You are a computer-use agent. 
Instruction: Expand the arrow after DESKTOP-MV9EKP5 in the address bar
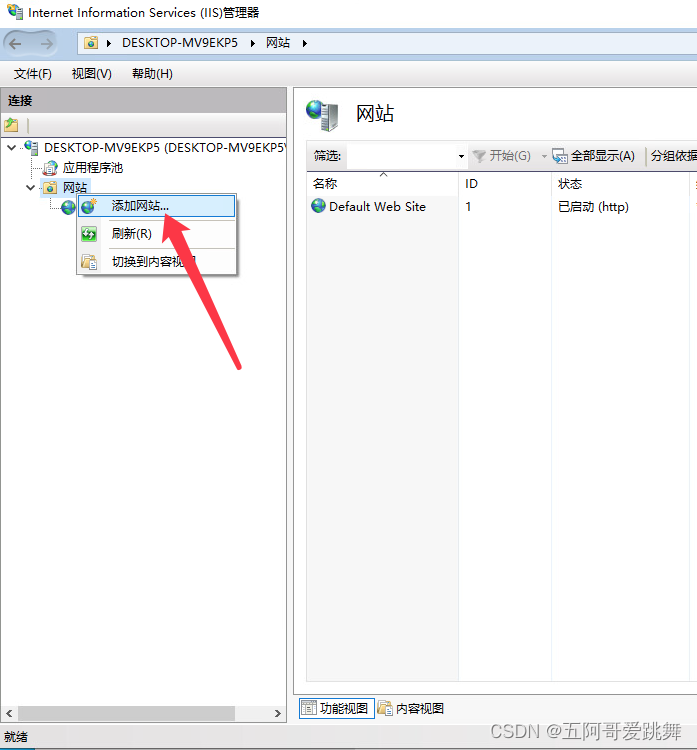(253, 44)
